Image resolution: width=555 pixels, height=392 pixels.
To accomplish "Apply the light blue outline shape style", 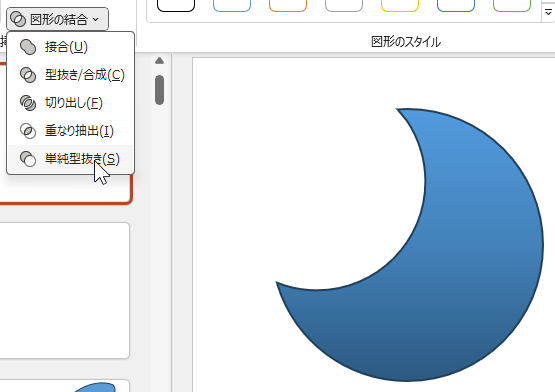I will (232, 6).
